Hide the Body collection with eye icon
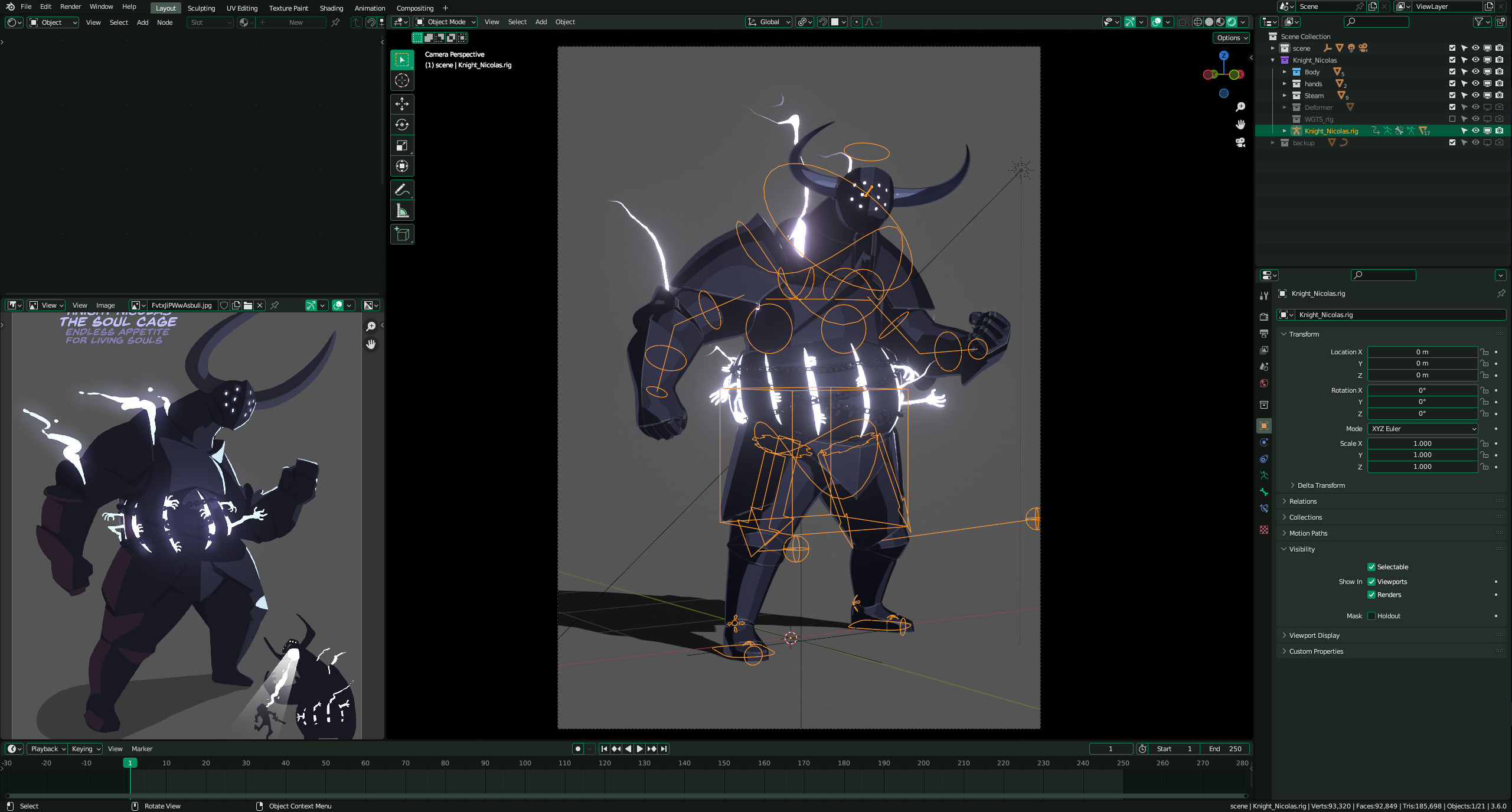Viewport: 1512px width, 812px height. pyautogui.click(x=1475, y=72)
